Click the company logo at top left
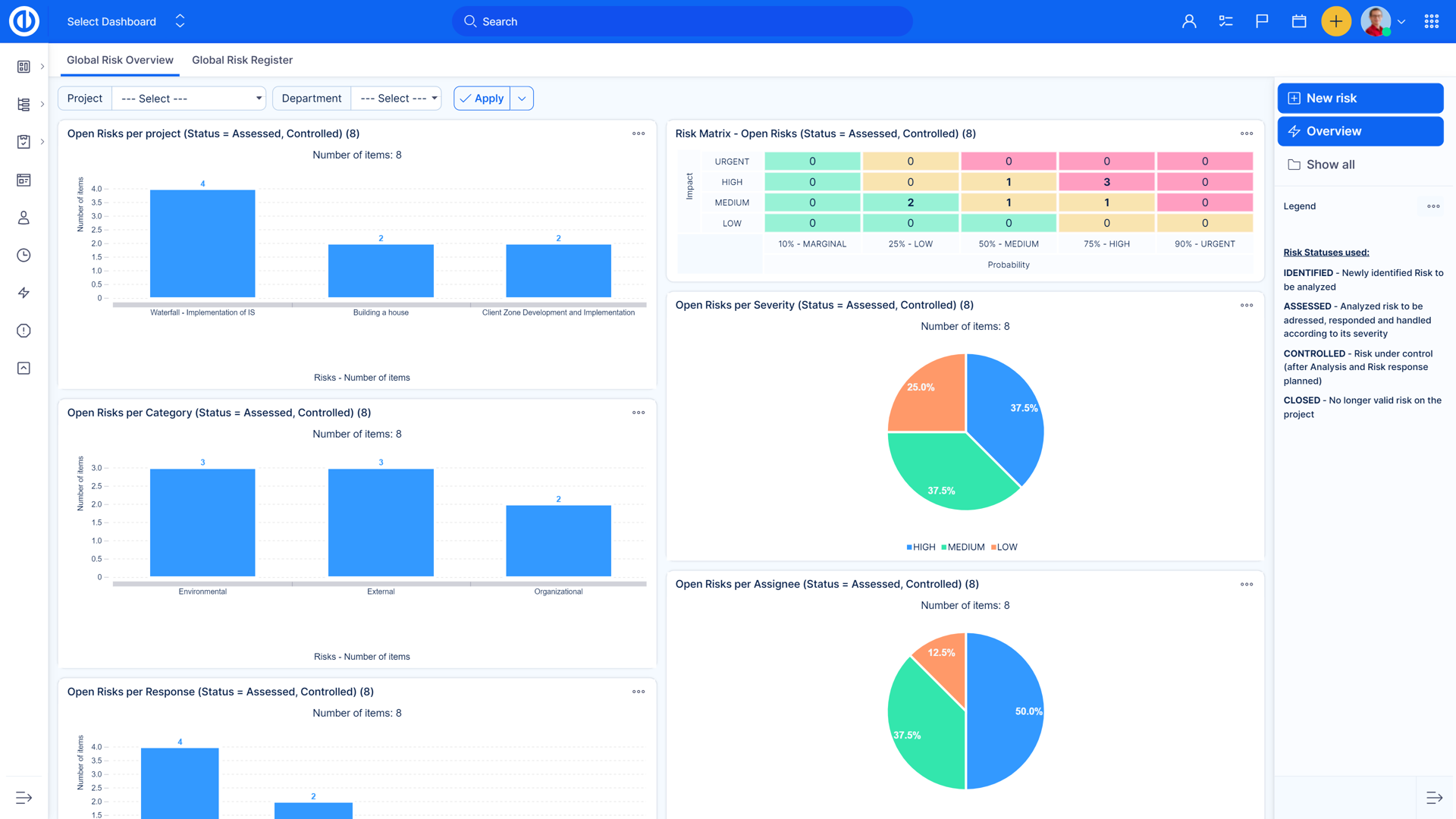The width and height of the screenshot is (1456, 819). [x=24, y=20]
